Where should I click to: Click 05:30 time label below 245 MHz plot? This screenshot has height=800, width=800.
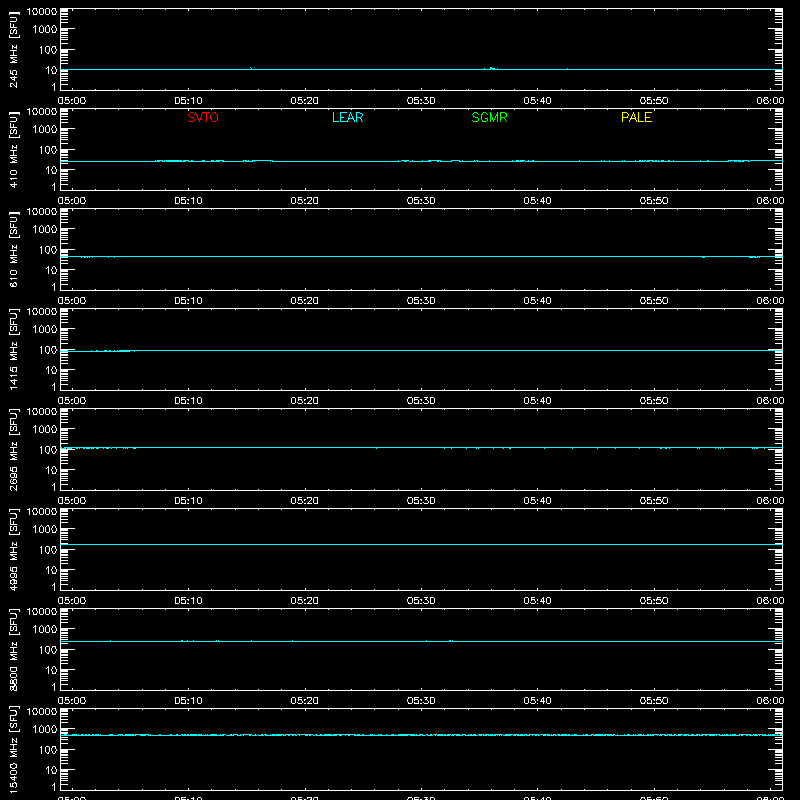coord(421,101)
